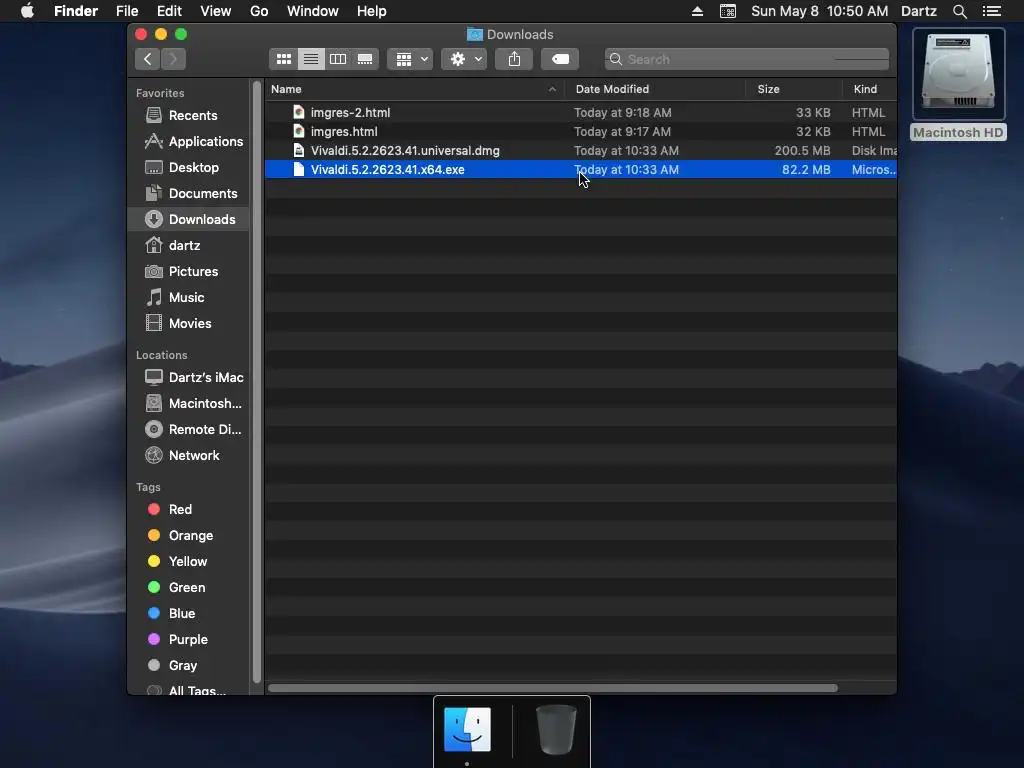Sort by Date Modified column header
This screenshot has height=768, width=1024.
tap(655, 89)
